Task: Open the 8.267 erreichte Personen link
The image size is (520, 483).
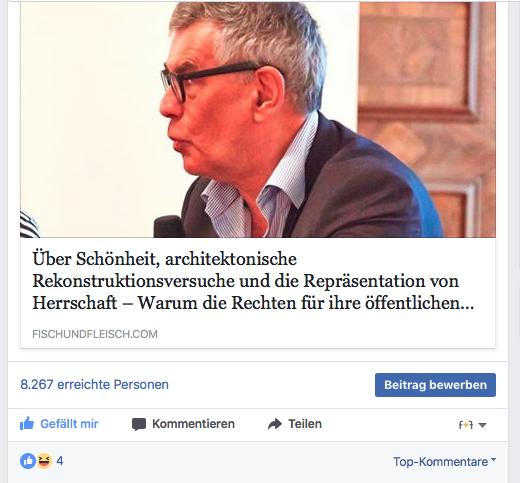Action: tap(94, 385)
